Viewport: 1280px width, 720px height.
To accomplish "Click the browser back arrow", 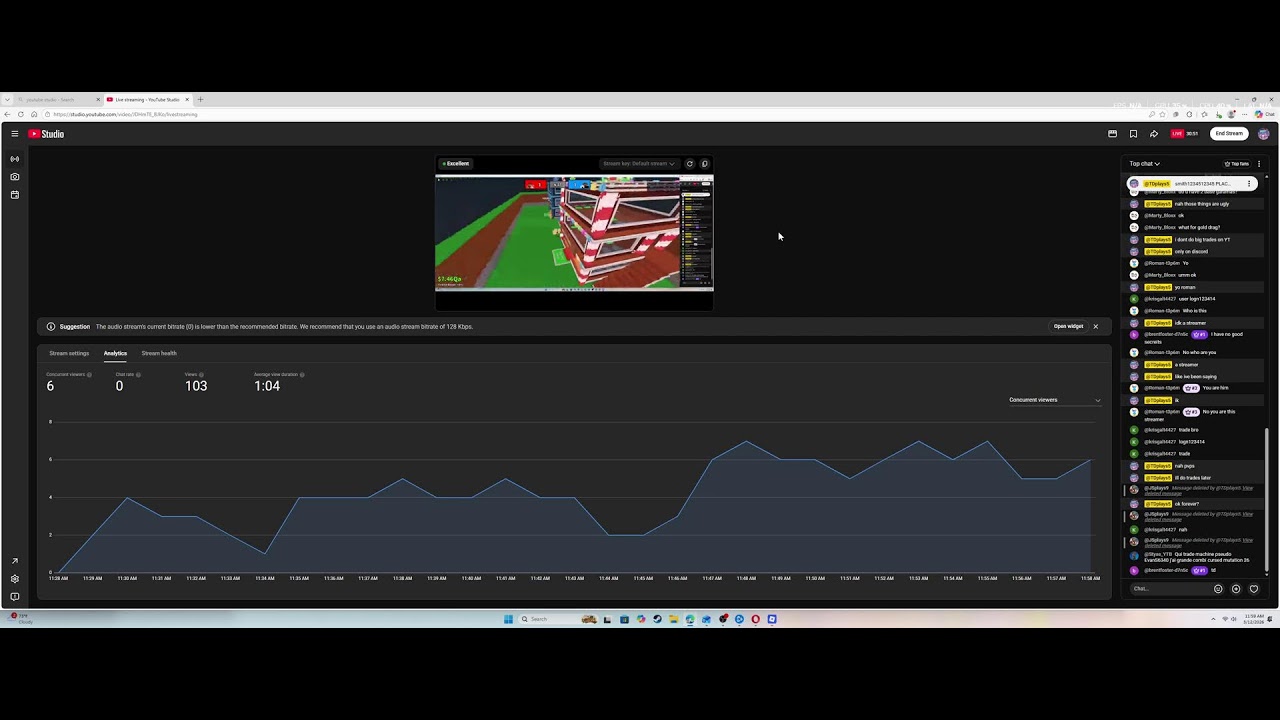I will point(7,114).
